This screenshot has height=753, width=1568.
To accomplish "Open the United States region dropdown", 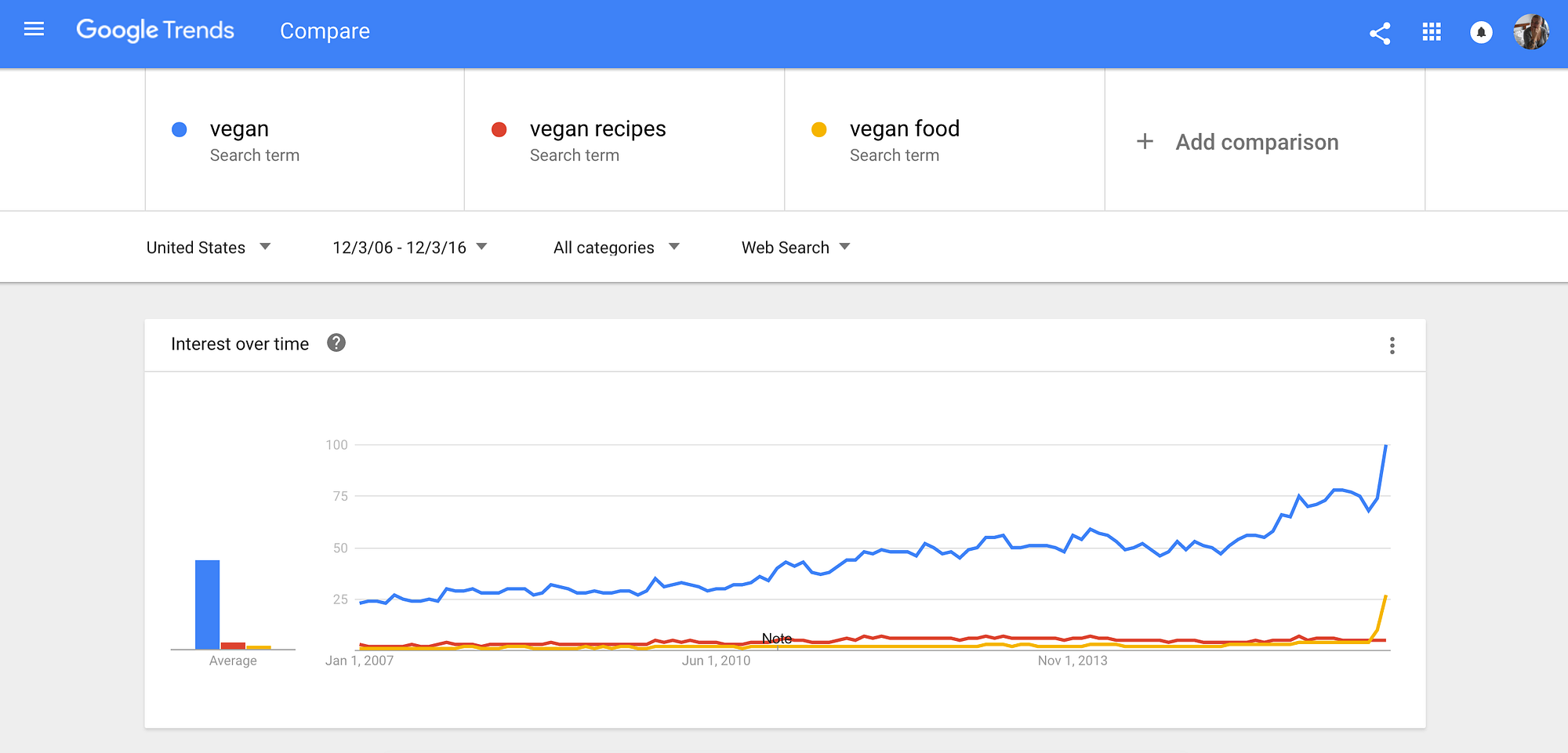I will point(209,248).
